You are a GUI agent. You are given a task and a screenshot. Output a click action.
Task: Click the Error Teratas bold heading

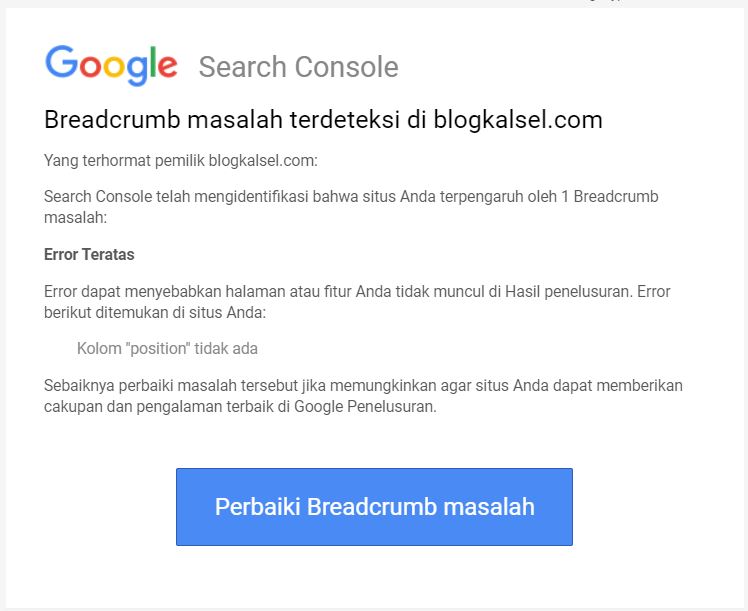click(x=89, y=254)
